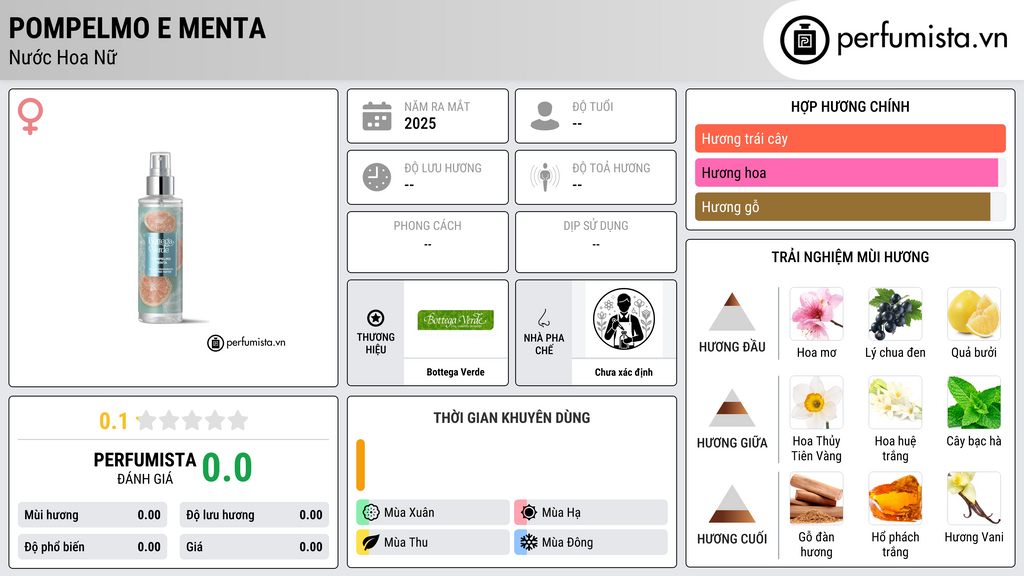Click the Hương cuối pyramid icon

[x=732, y=504]
